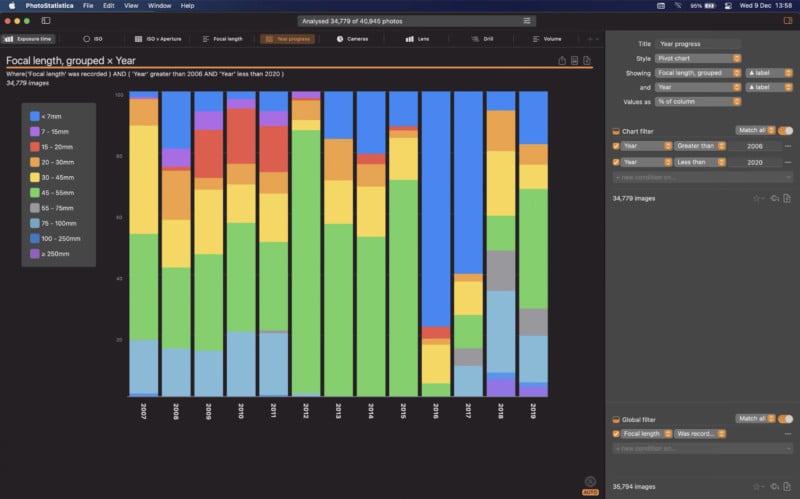
Task: Open the Window menu in the menu bar
Action: click(x=158, y=6)
